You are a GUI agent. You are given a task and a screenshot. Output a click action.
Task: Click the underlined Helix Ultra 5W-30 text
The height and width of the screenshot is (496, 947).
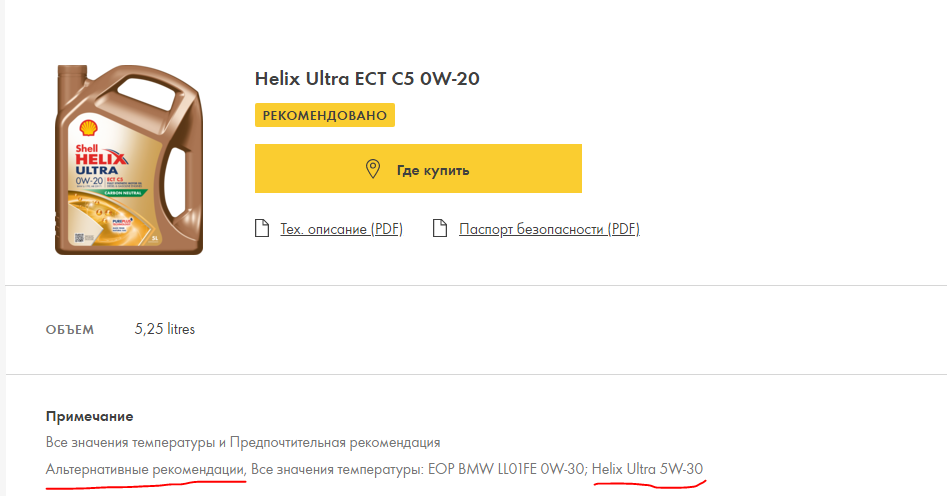pyautogui.click(x=647, y=469)
